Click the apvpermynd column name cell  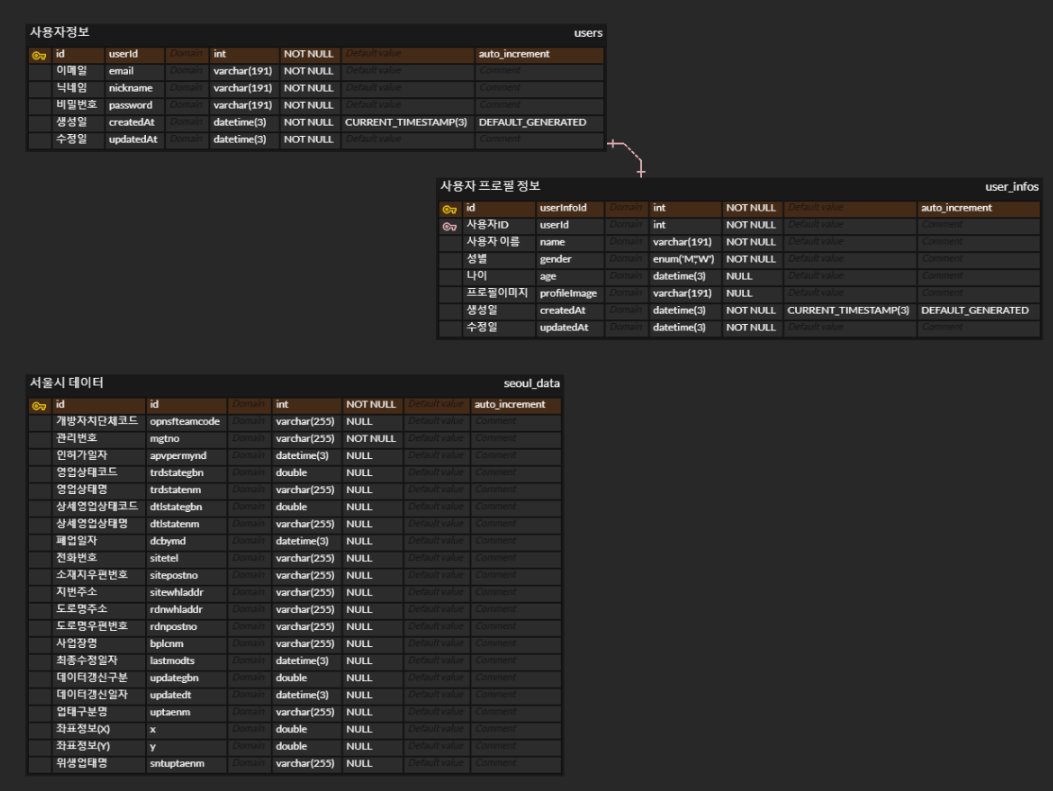pos(186,456)
